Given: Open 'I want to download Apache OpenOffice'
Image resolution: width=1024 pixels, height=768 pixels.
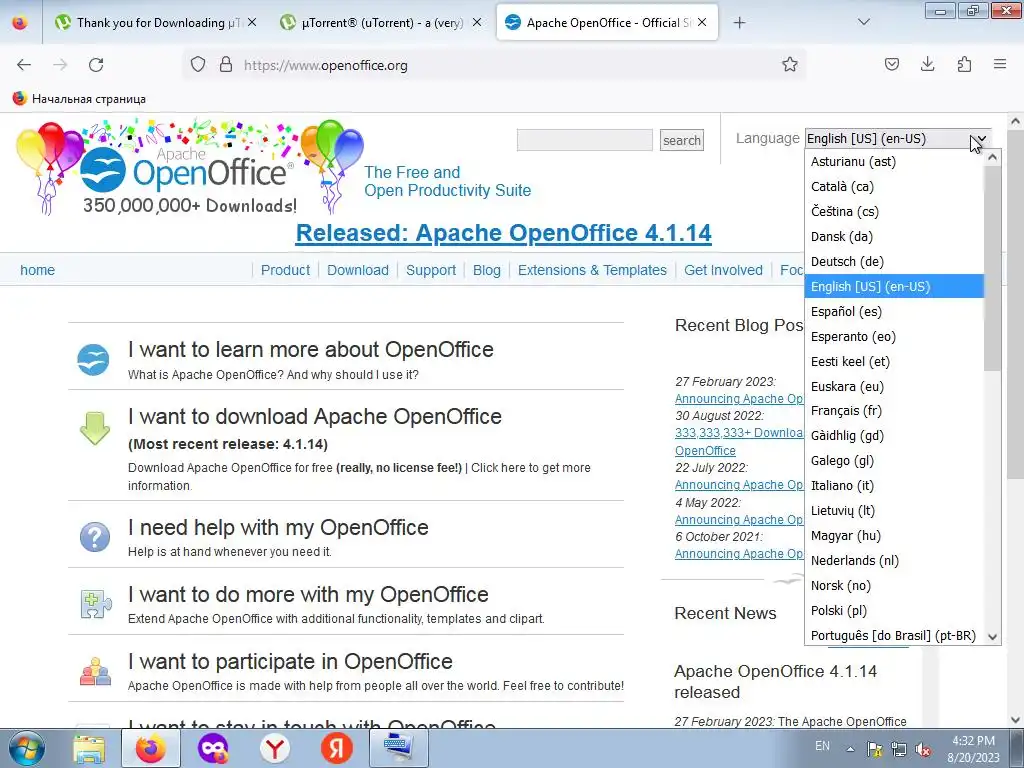Looking at the screenshot, I should 315,417.
